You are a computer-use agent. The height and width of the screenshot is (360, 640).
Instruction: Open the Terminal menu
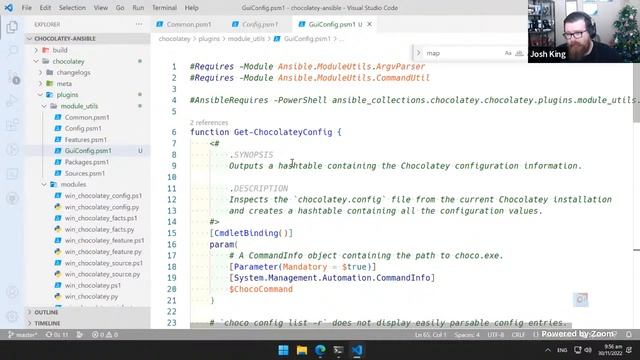coord(164,8)
